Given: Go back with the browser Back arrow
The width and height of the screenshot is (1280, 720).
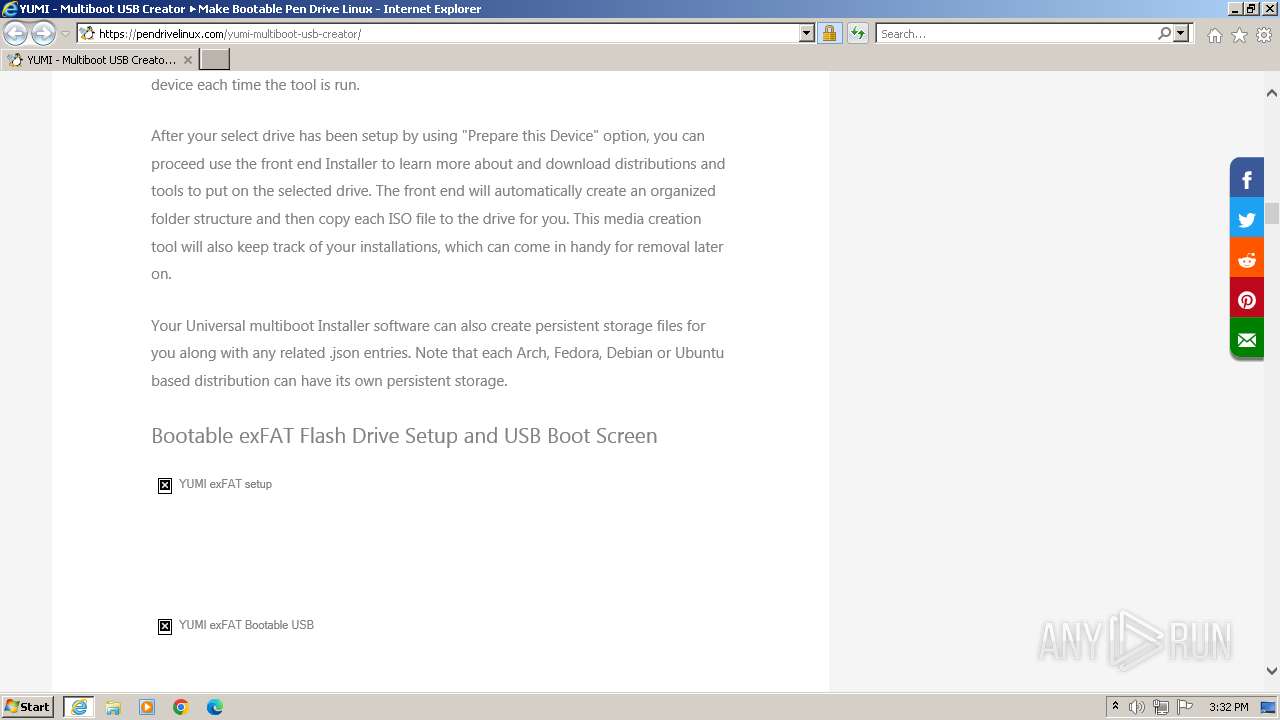Looking at the screenshot, I should pos(15,33).
